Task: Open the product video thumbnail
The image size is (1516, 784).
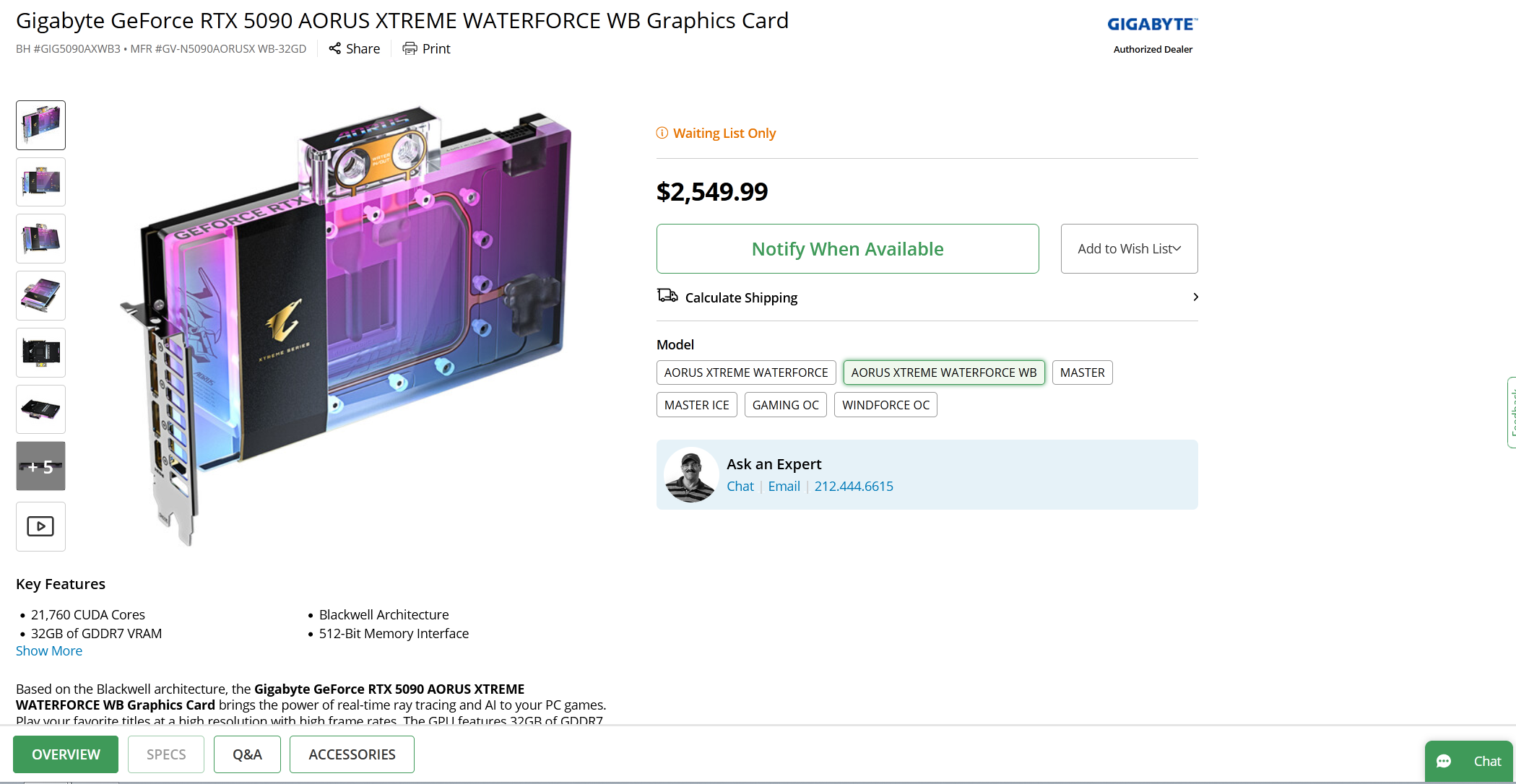Action: point(40,526)
